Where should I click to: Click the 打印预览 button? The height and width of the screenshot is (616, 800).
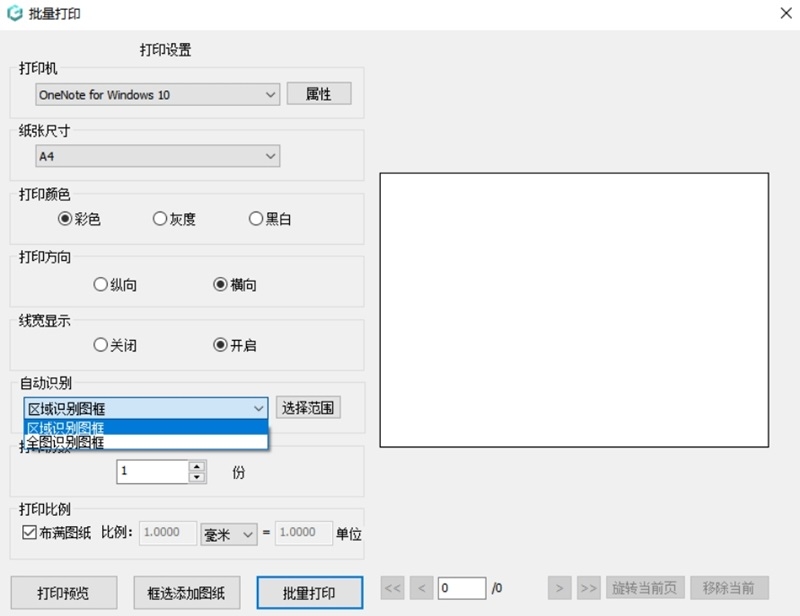64,593
